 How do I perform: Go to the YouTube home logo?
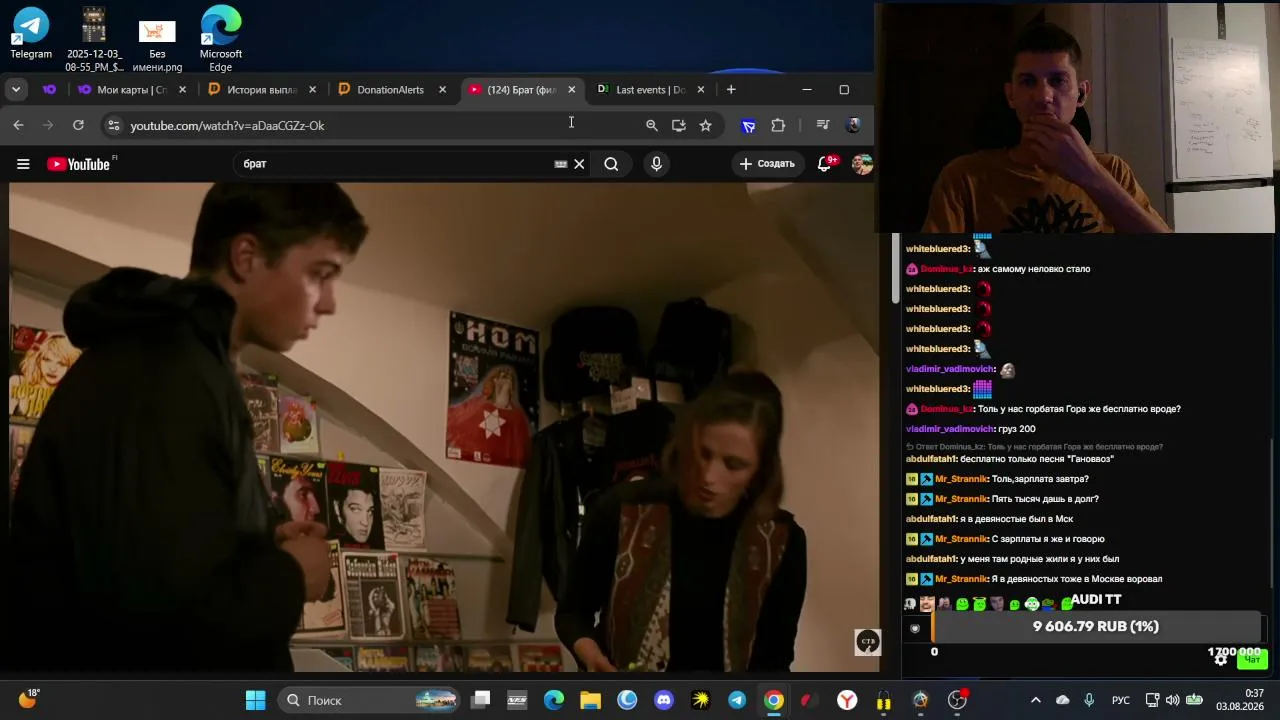(x=79, y=164)
